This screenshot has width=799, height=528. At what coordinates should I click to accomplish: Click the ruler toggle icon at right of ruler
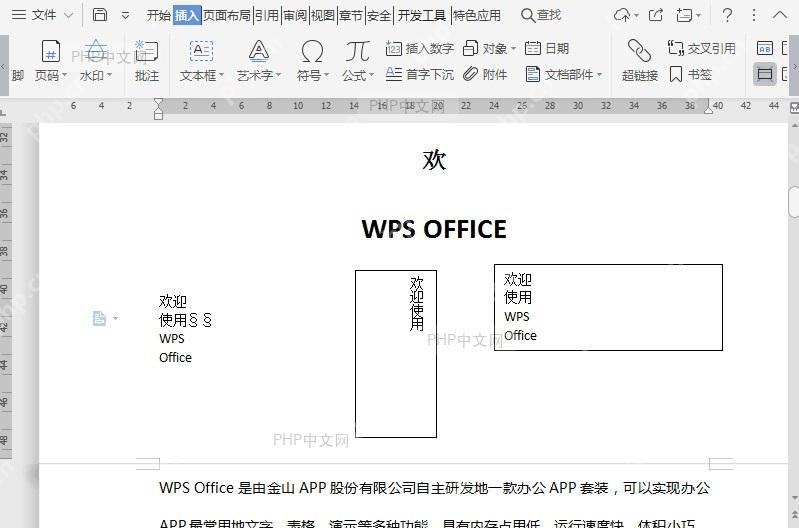coord(794,107)
